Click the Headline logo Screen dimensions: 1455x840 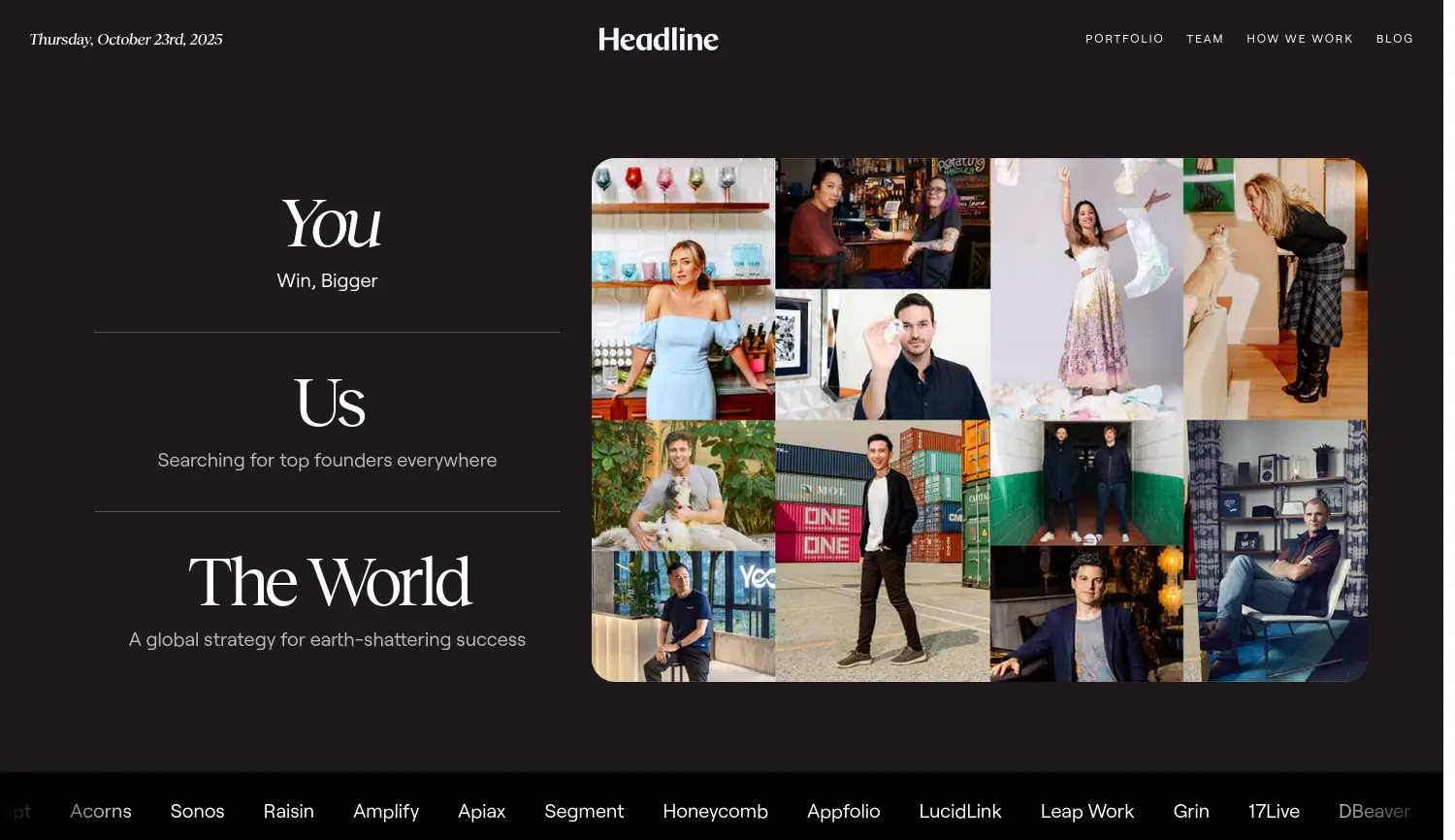click(x=658, y=39)
